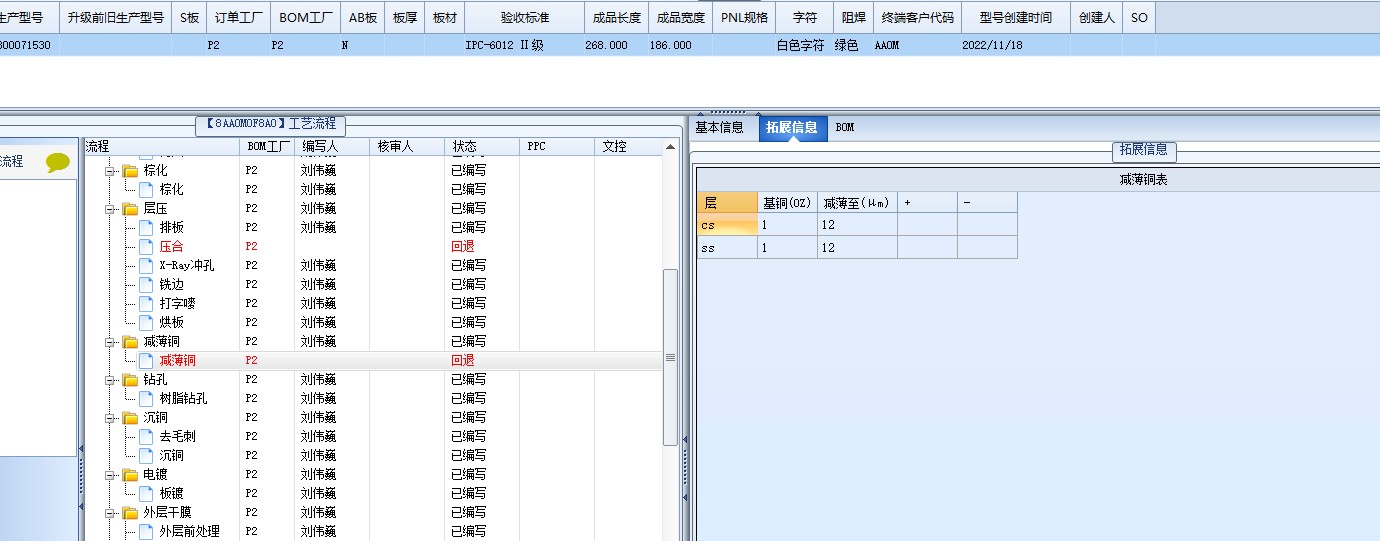Click the document icon beside 烘板
This screenshot has height=541, width=1380.
click(146, 323)
